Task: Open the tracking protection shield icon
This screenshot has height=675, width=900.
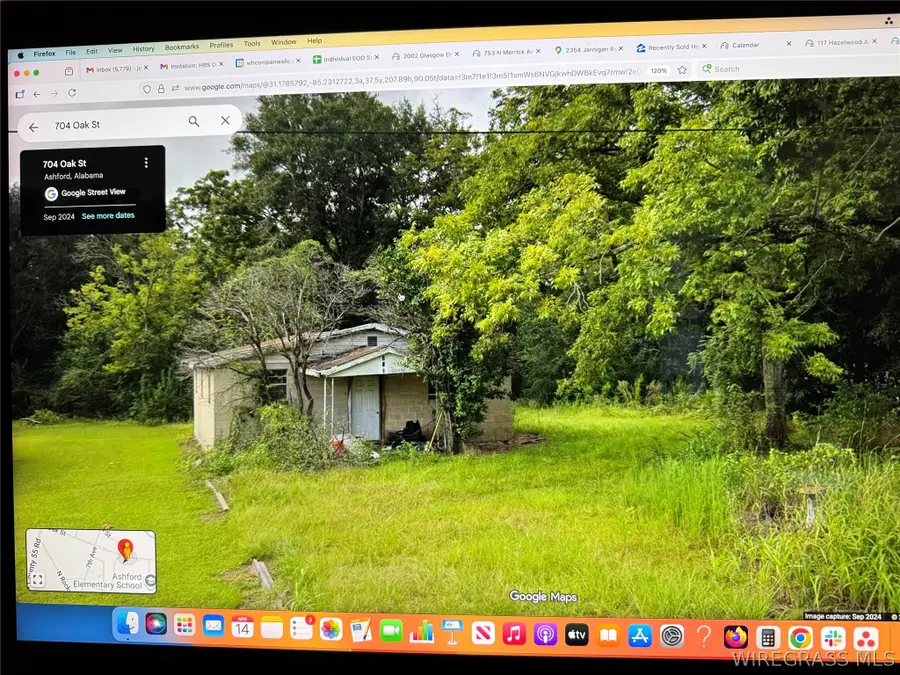Action: 147,90
